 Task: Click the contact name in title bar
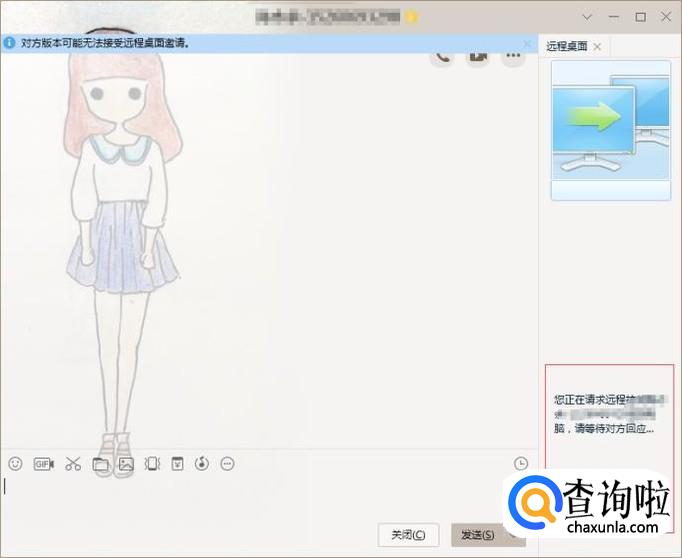[x=328, y=17]
